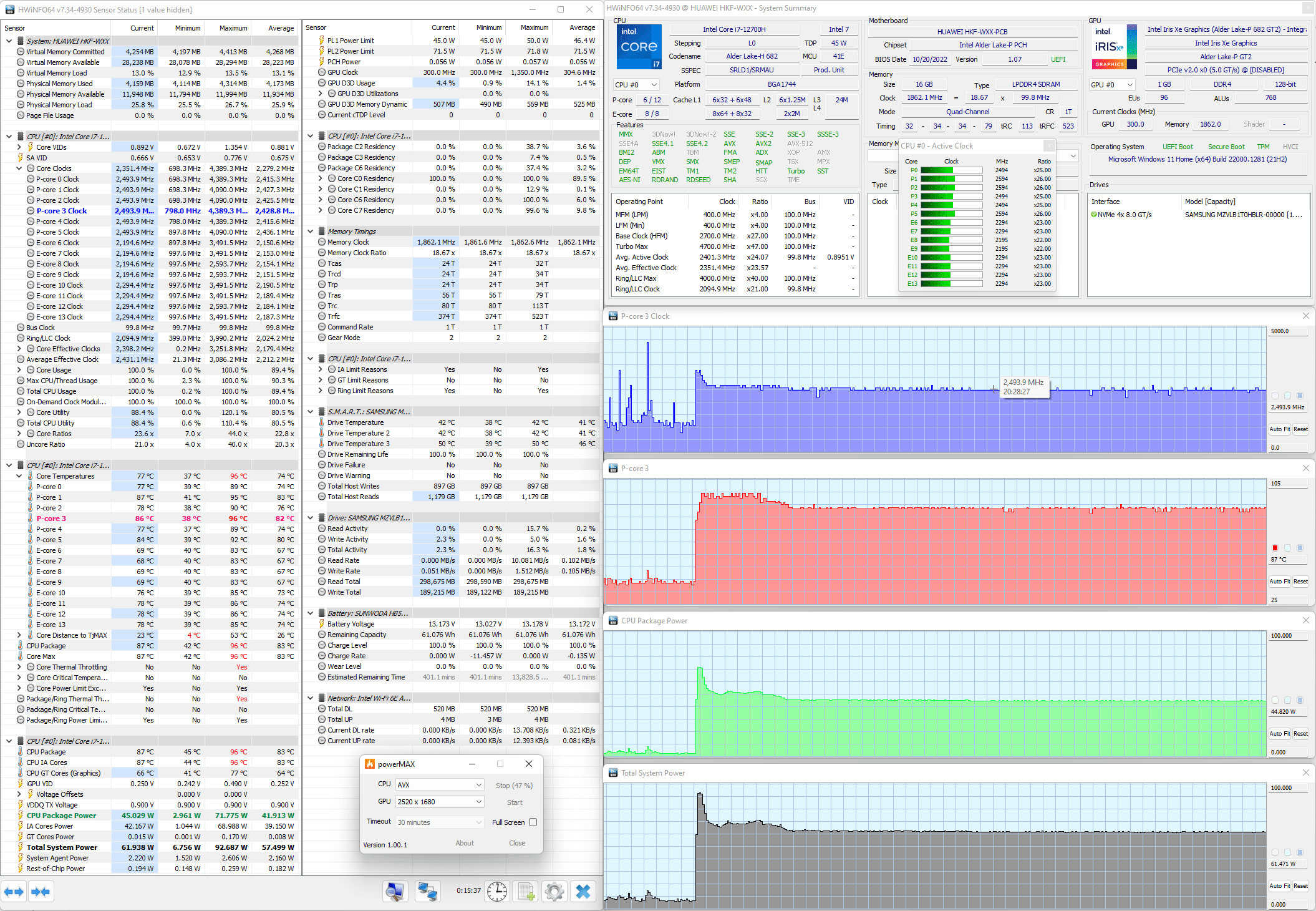This screenshot has width=1316, height=911.
Task: Click the expand columns double-arrow icon
Action: 14,892
